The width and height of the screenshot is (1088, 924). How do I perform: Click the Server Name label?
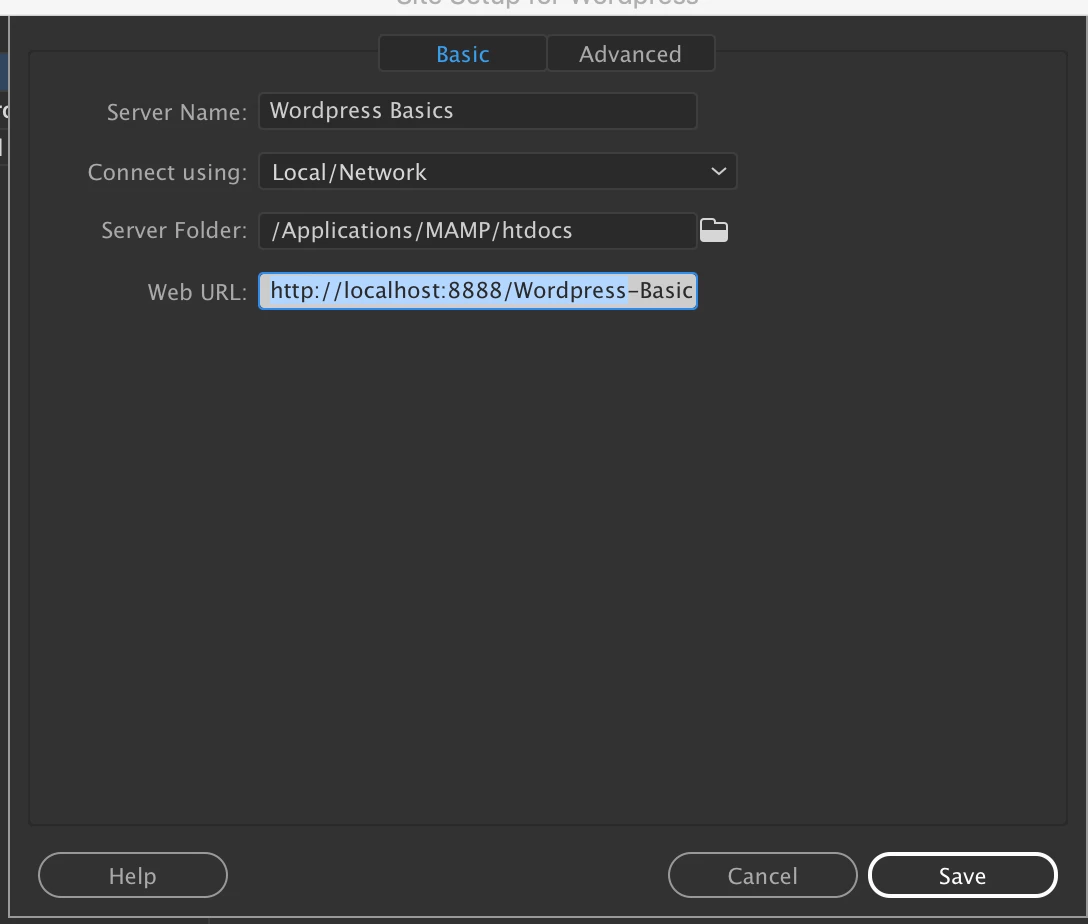(176, 112)
